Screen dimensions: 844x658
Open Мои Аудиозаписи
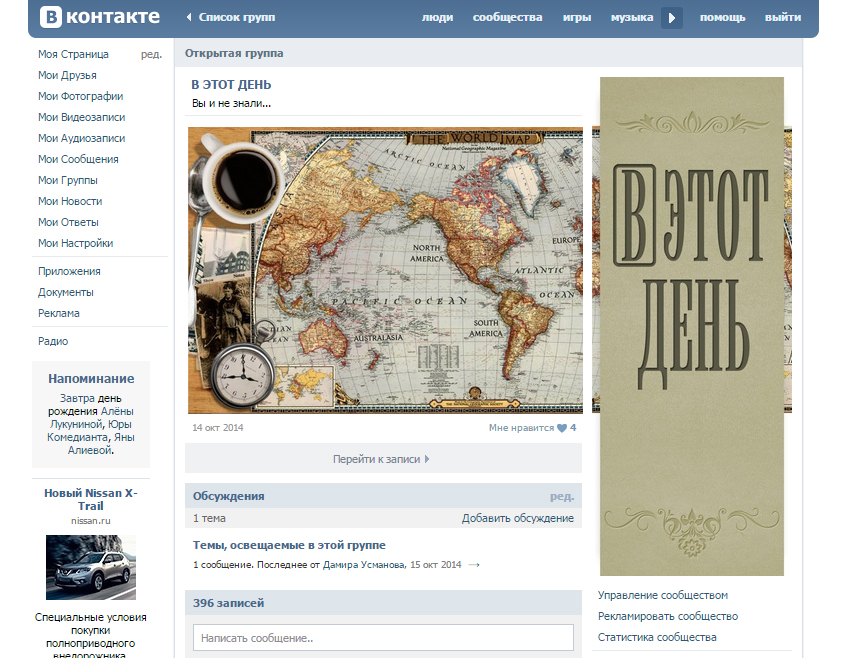pos(81,138)
